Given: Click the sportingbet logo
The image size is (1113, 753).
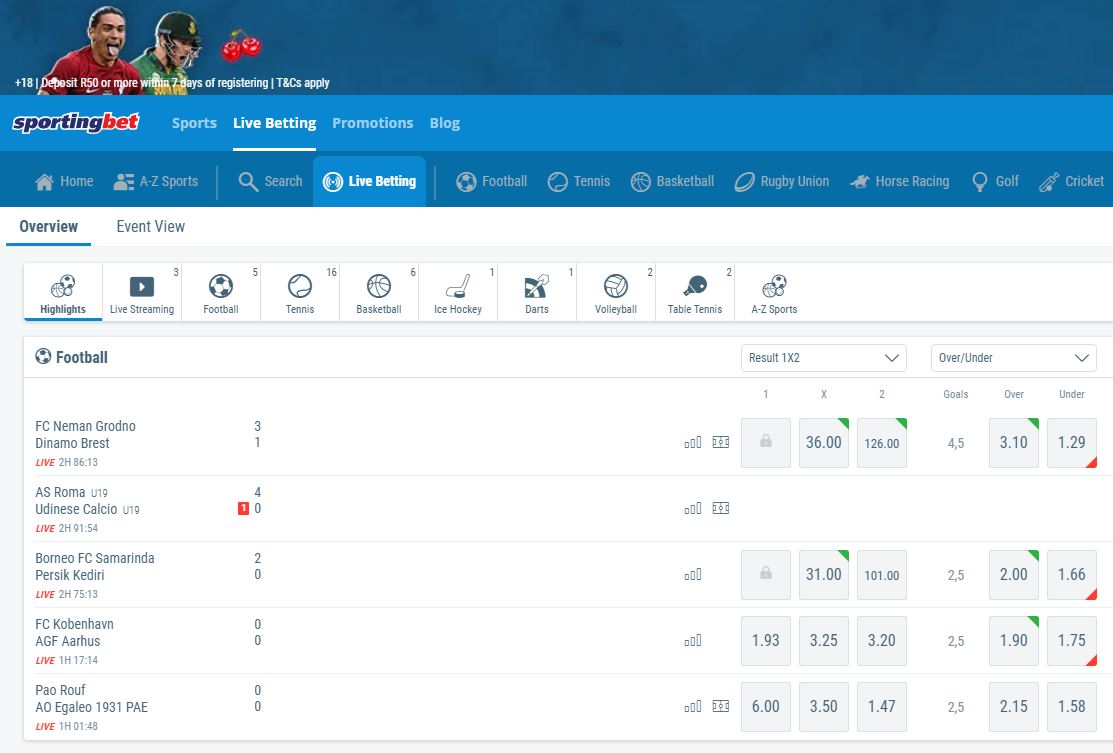Looking at the screenshot, I should click(76, 123).
